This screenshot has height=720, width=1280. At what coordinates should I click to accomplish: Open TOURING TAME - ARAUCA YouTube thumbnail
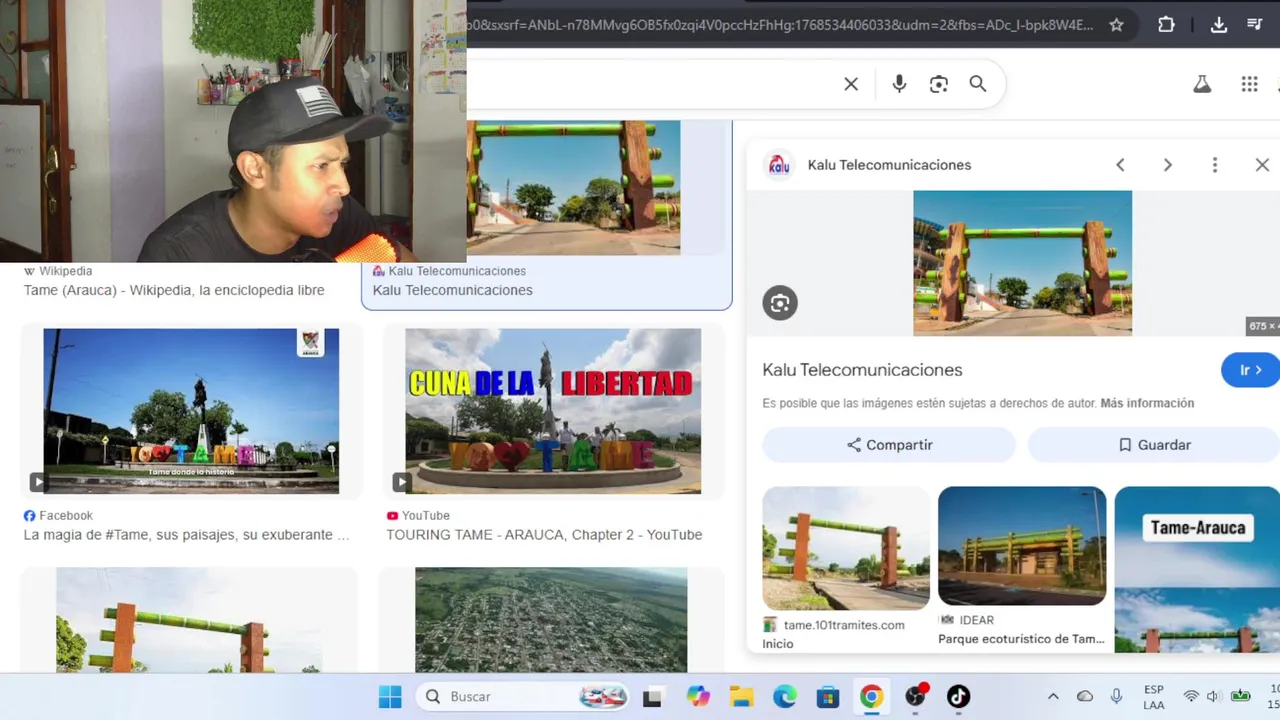pyautogui.click(x=553, y=411)
